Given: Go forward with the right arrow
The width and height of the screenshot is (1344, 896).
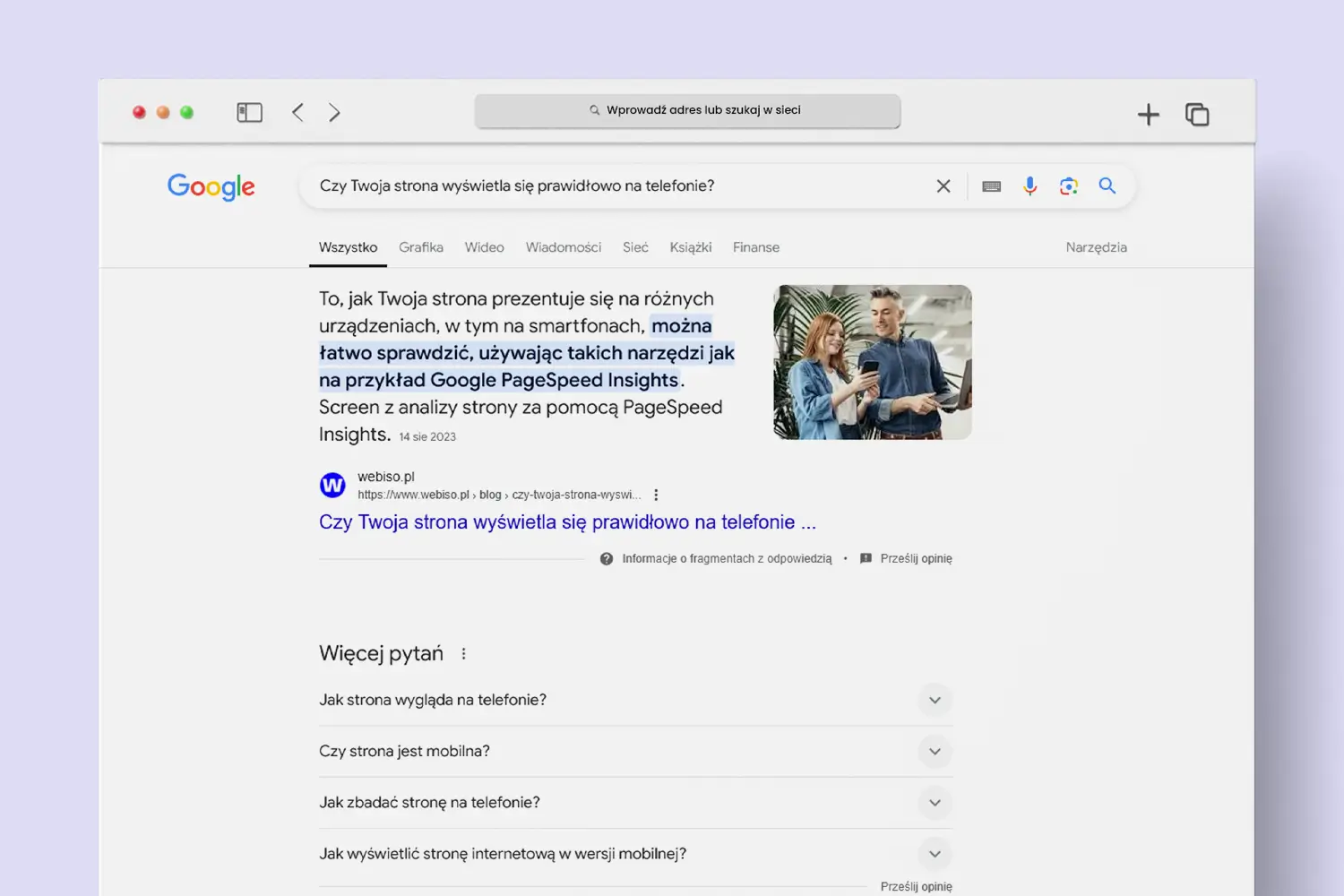Looking at the screenshot, I should click(334, 112).
